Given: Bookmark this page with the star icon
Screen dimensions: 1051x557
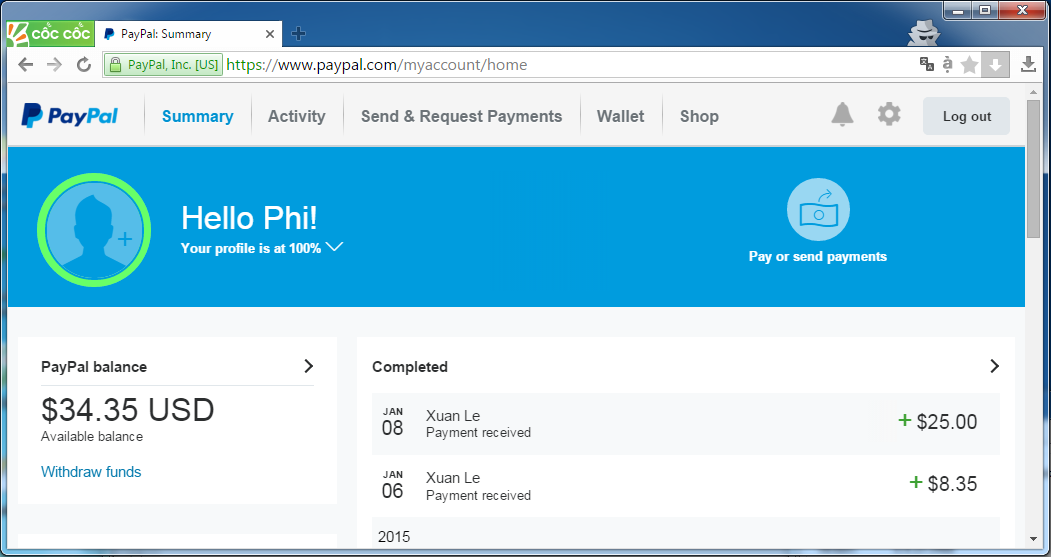Looking at the screenshot, I should click(x=969, y=65).
